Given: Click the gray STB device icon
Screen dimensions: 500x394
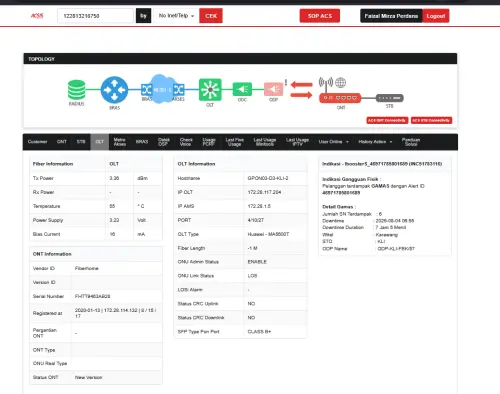Looking at the screenshot, I should 390,98.
